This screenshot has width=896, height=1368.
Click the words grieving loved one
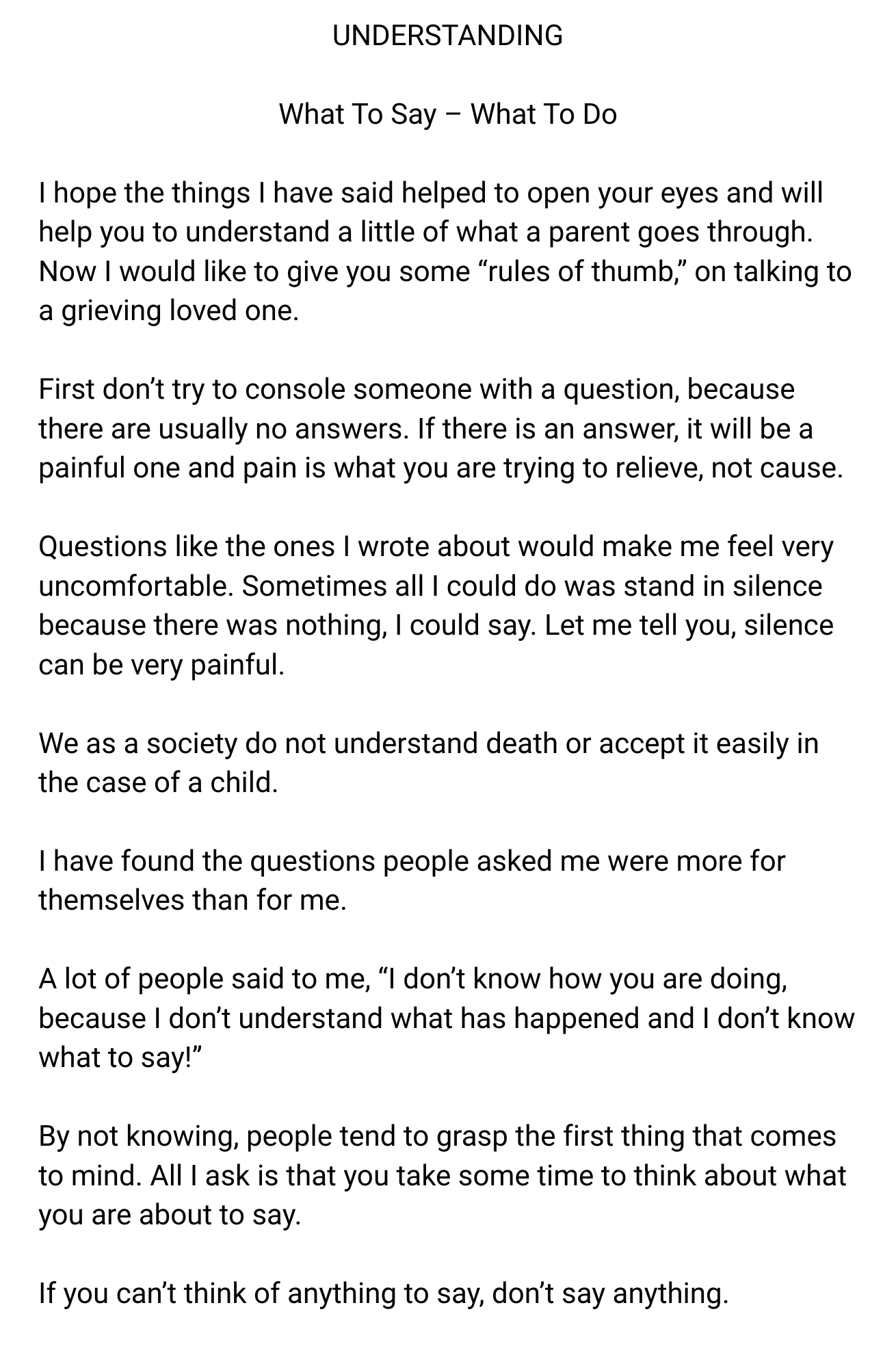coord(180,311)
